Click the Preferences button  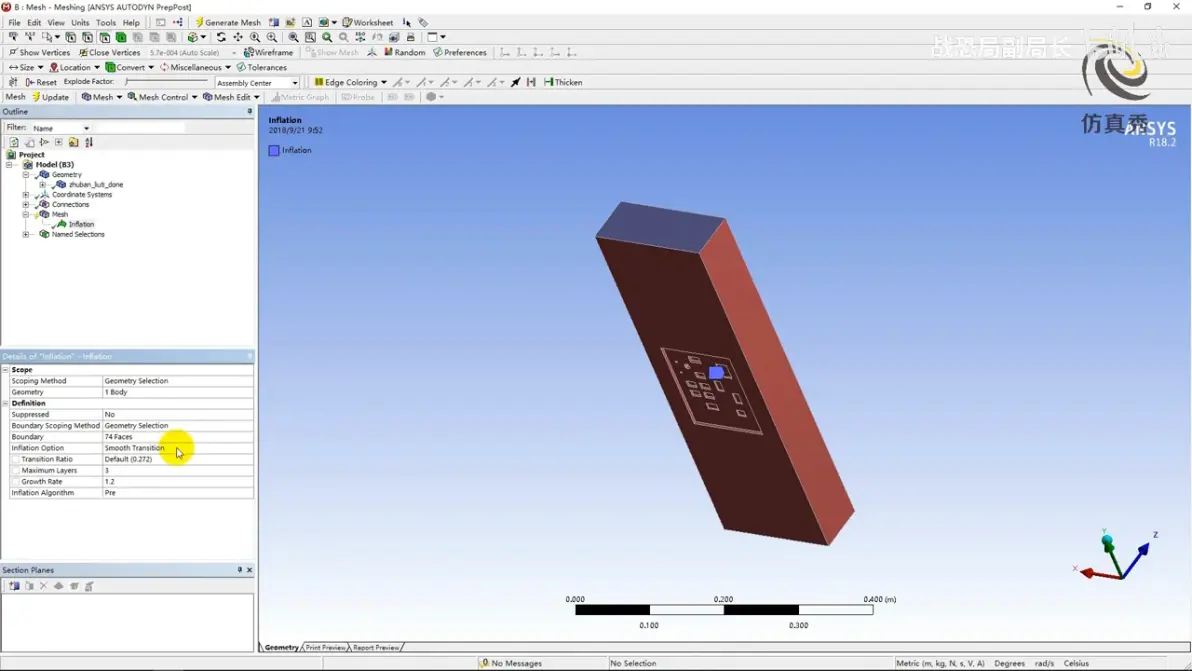460,52
